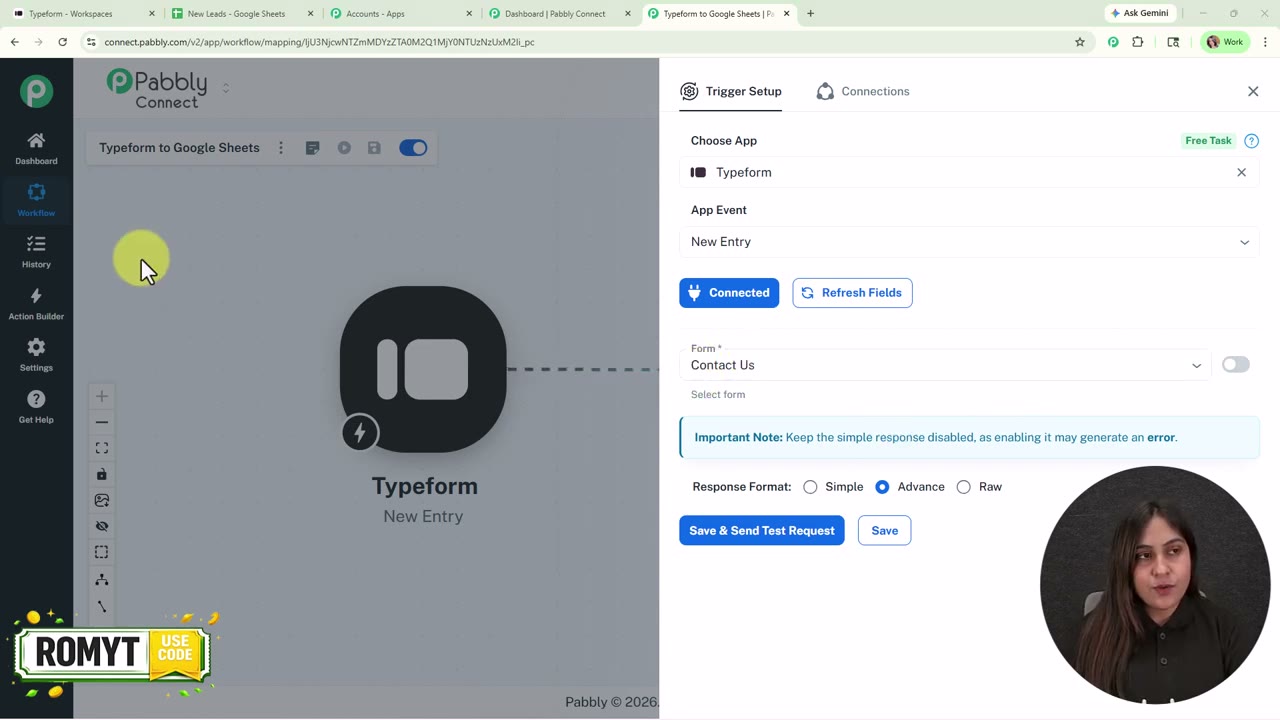Click the workflow save disk icon
Image resolution: width=1280 pixels, height=720 pixels.
374,148
